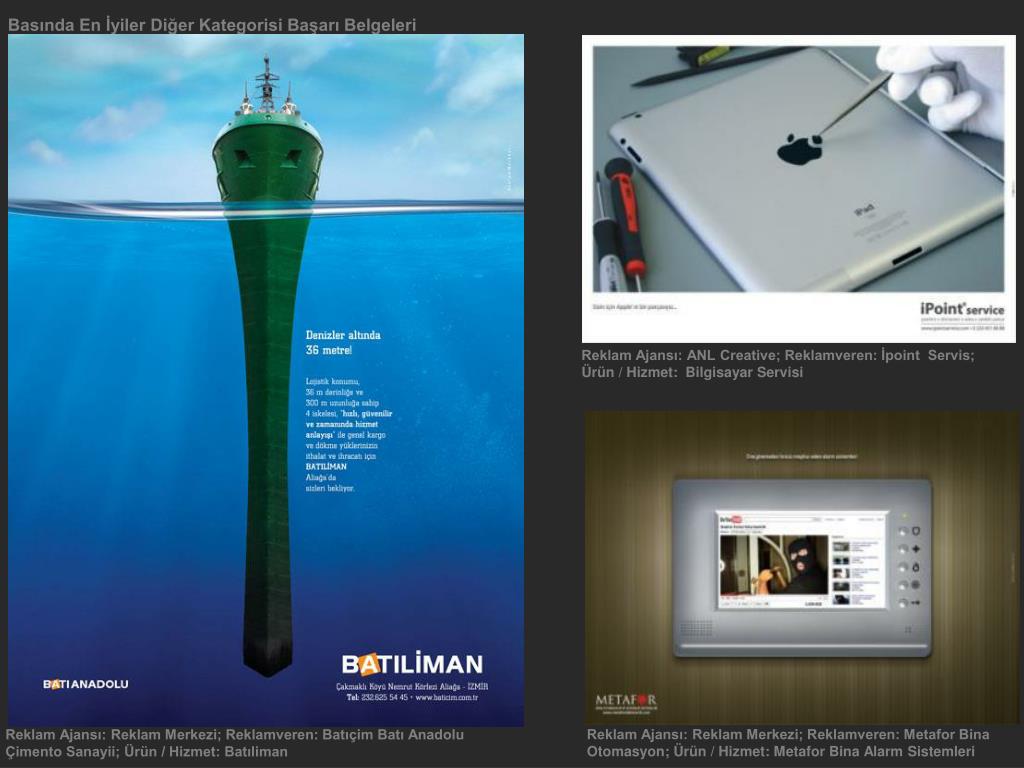Click the caption 'Reklam Ajansı: ANL Creative; Reklamveren: İpoint Servis;'
This screenshot has width=1024, height=768.
[778, 355]
